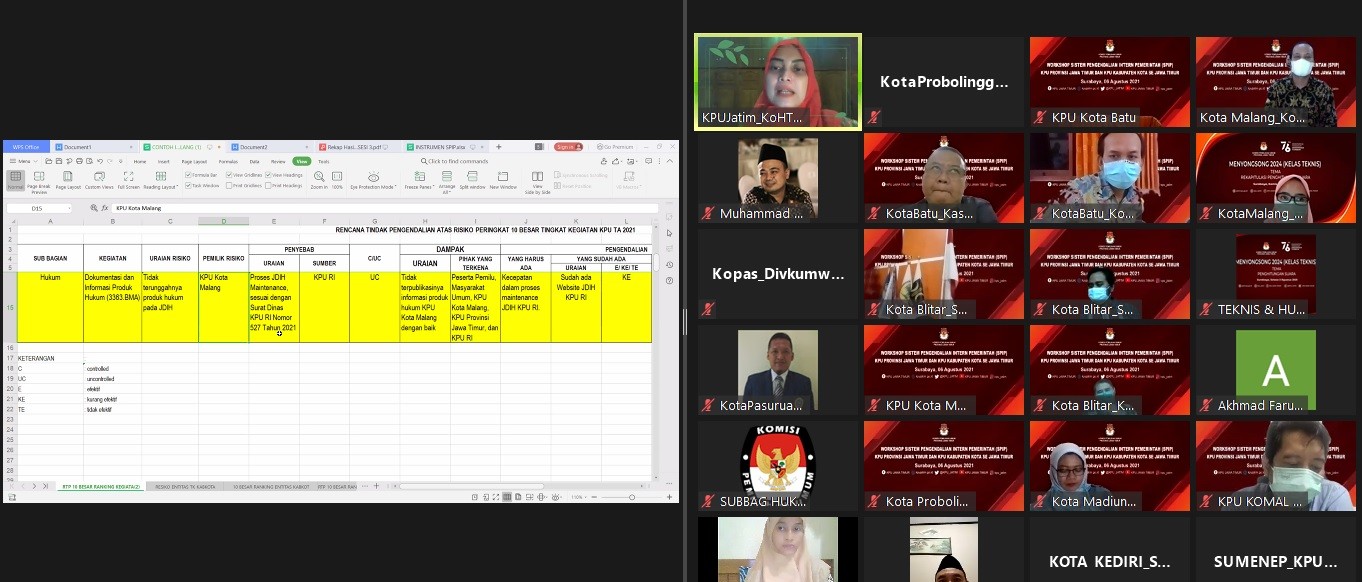Click the KPUJatim speaker video thumbnail
Screen dimensions: 1362x582
[777, 80]
